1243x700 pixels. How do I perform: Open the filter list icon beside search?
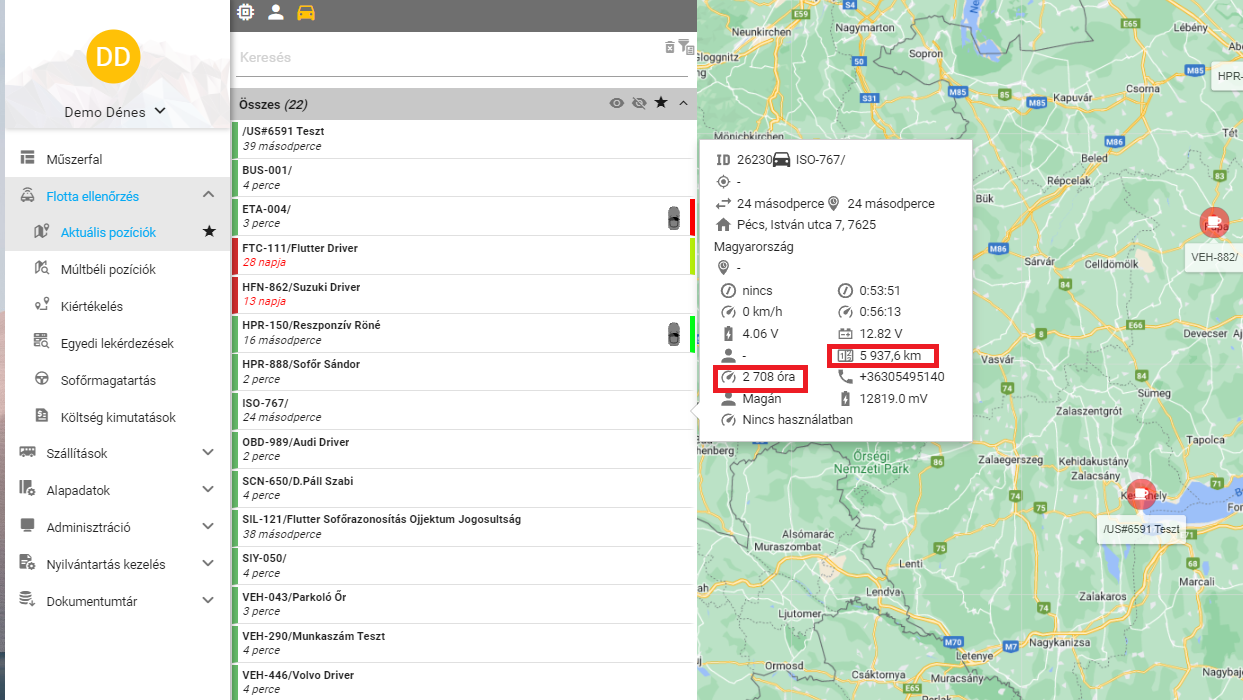click(x=685, y=46)
